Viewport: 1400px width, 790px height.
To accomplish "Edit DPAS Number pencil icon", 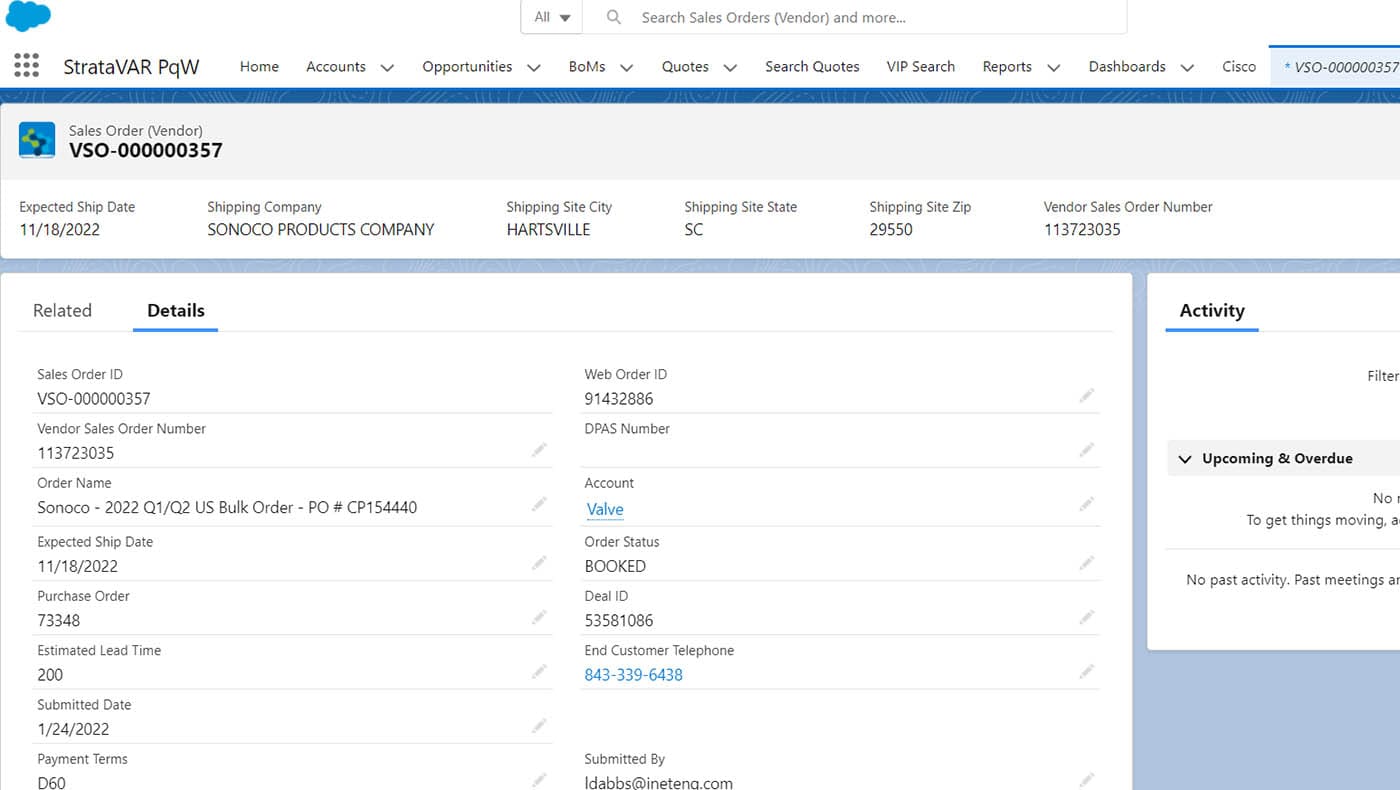I will 1087,450.
